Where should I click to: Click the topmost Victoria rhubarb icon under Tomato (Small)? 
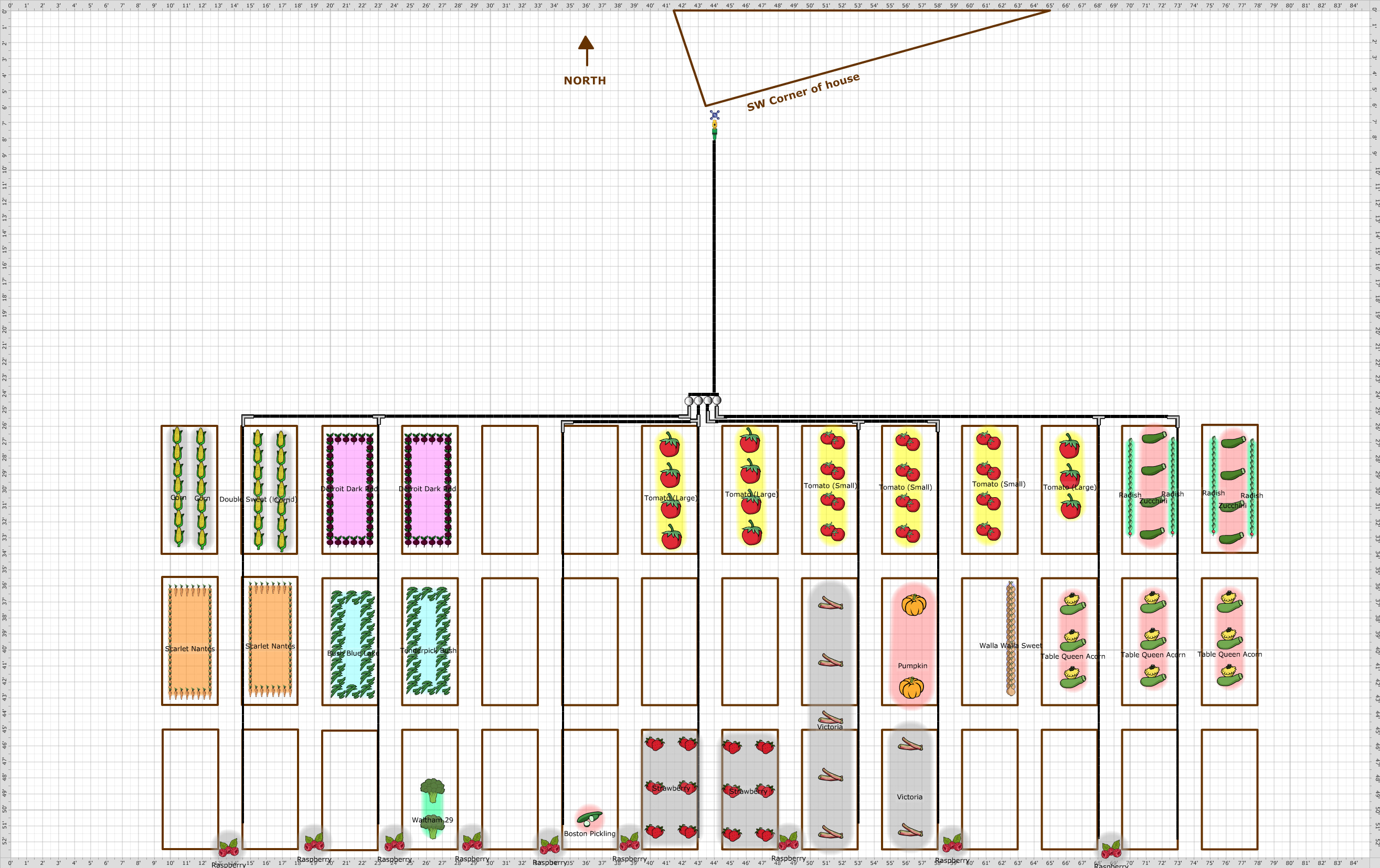click(830, 603)
